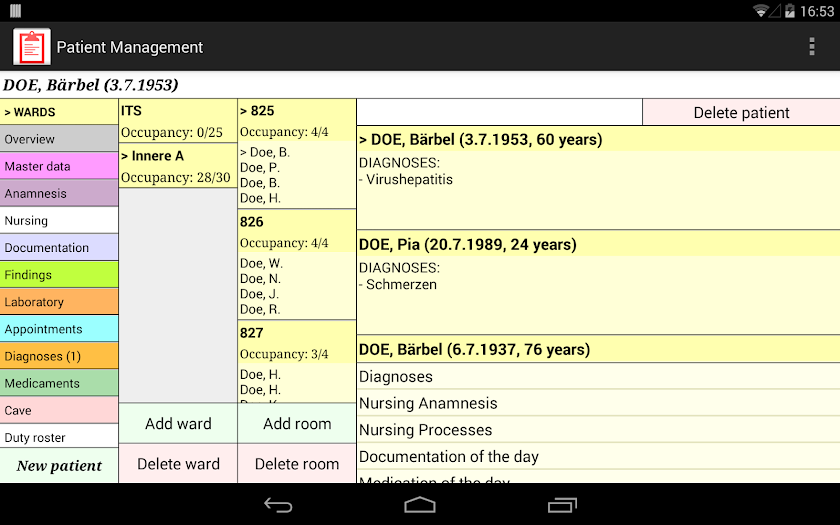
Task: Select the WARDS sidebar entry
Action: [59, 112]
